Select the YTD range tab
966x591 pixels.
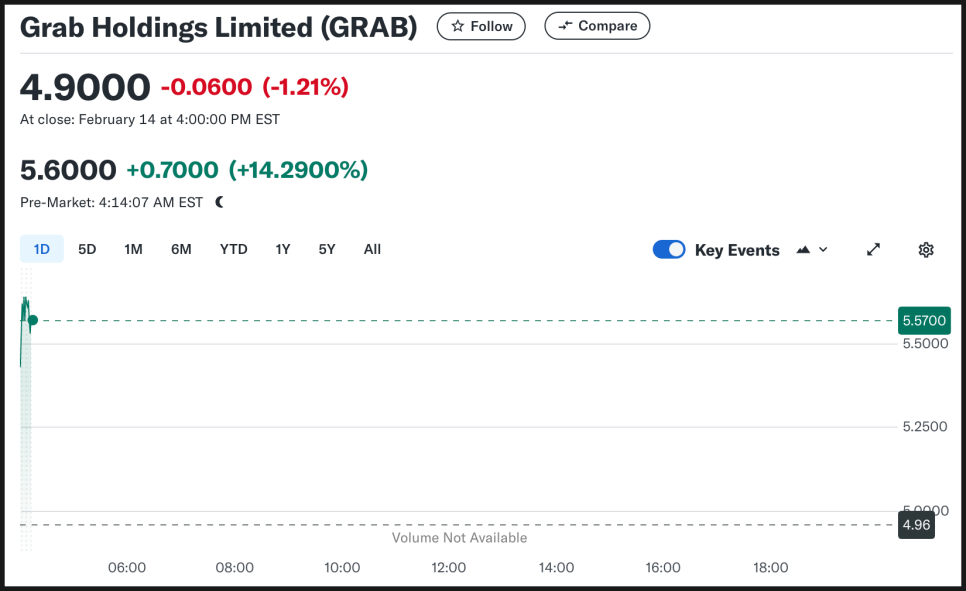pos(233,249)
